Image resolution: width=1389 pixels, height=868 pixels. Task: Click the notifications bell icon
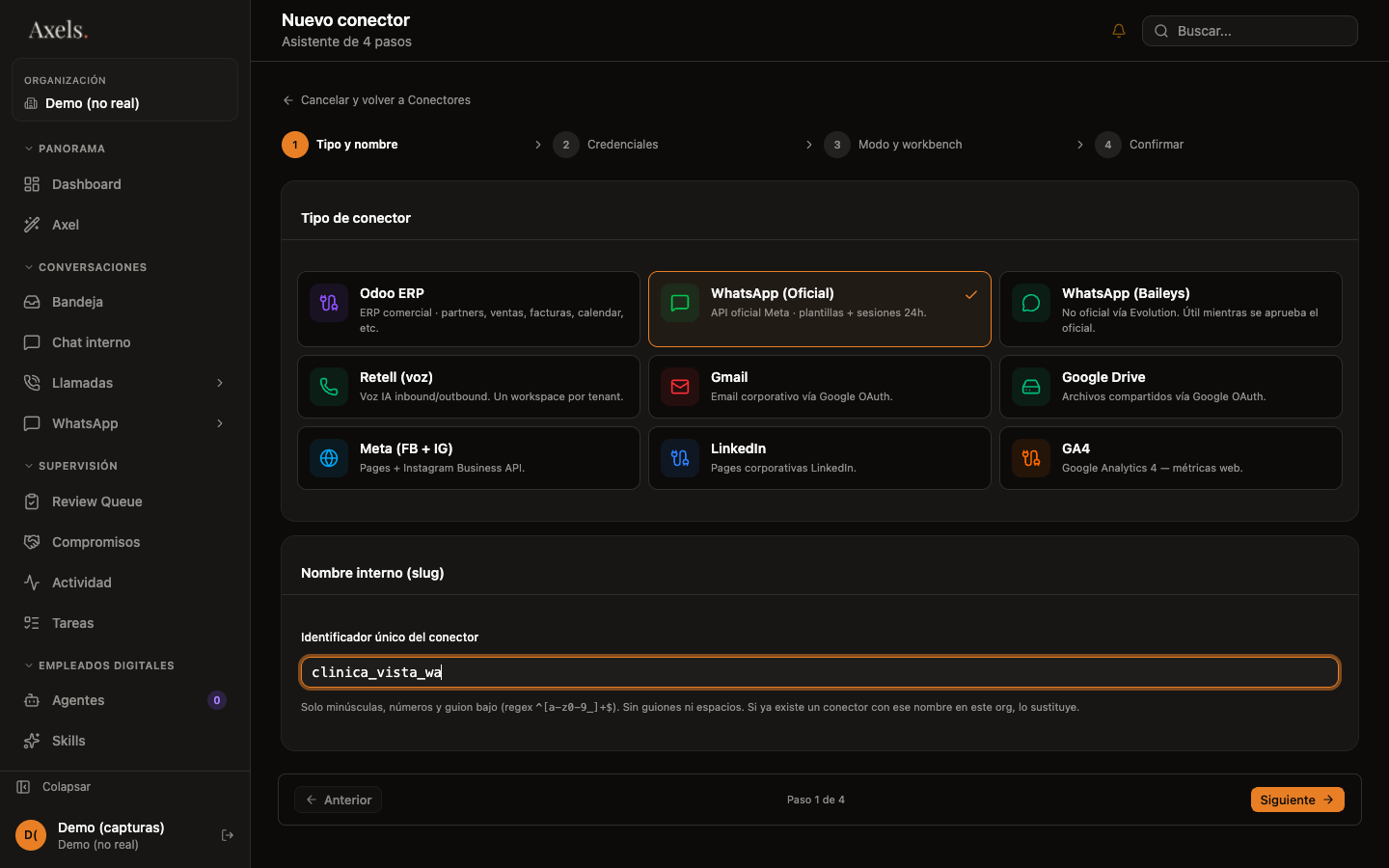pos(1119,31)
